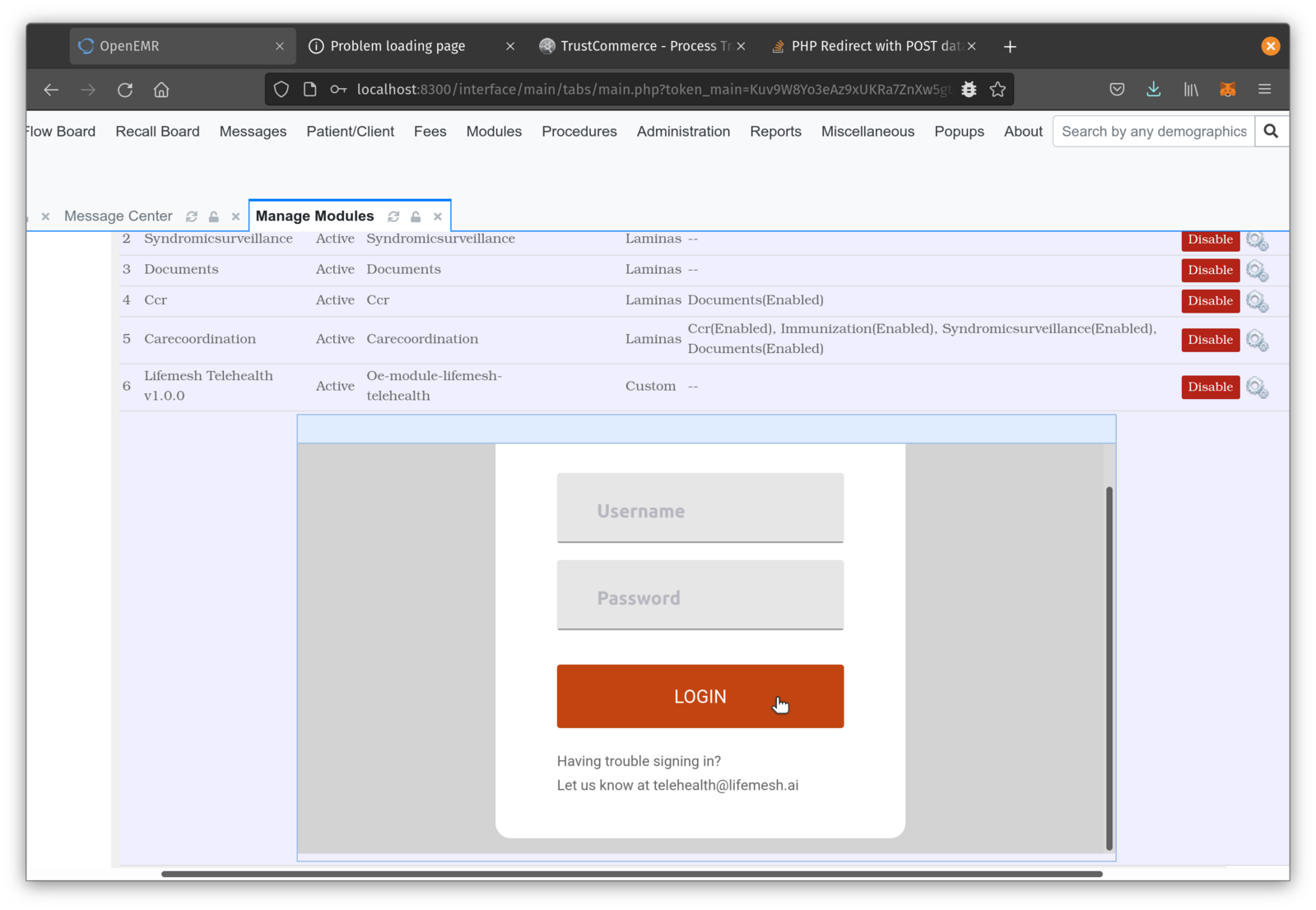Open the Messages menu
Viewport: 1316px width, 910px height.
[x=253, y=132]
